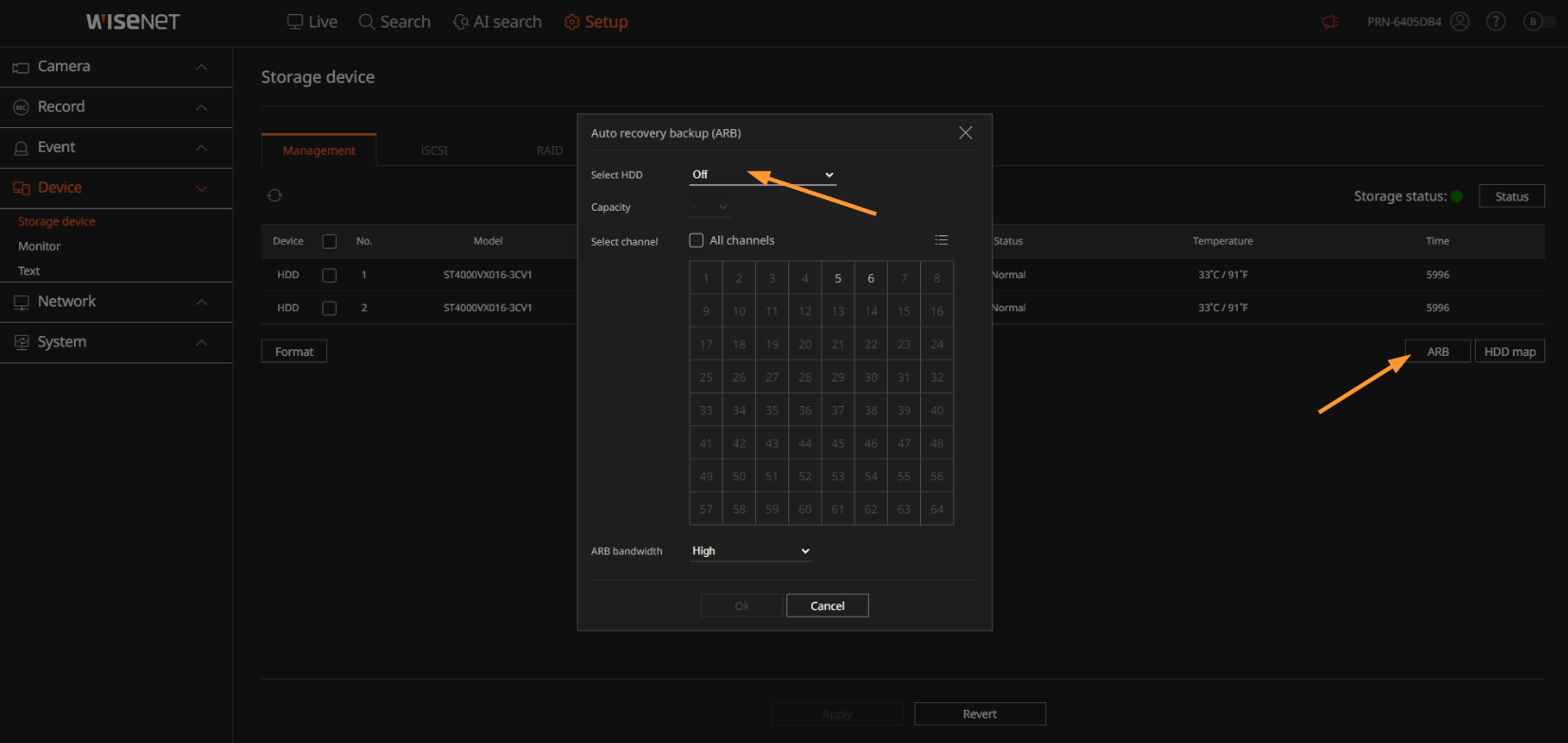Open Storage device in the sidebar

pyautogui.click(x=57, y=221)
